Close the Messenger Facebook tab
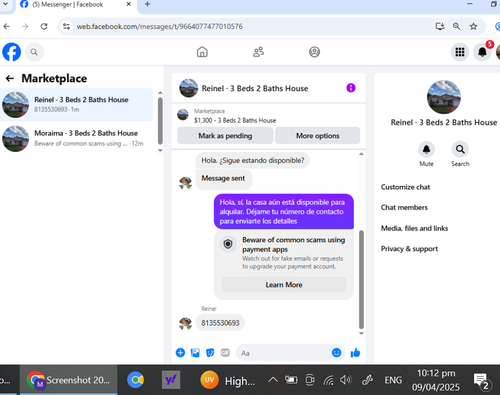 129,4
